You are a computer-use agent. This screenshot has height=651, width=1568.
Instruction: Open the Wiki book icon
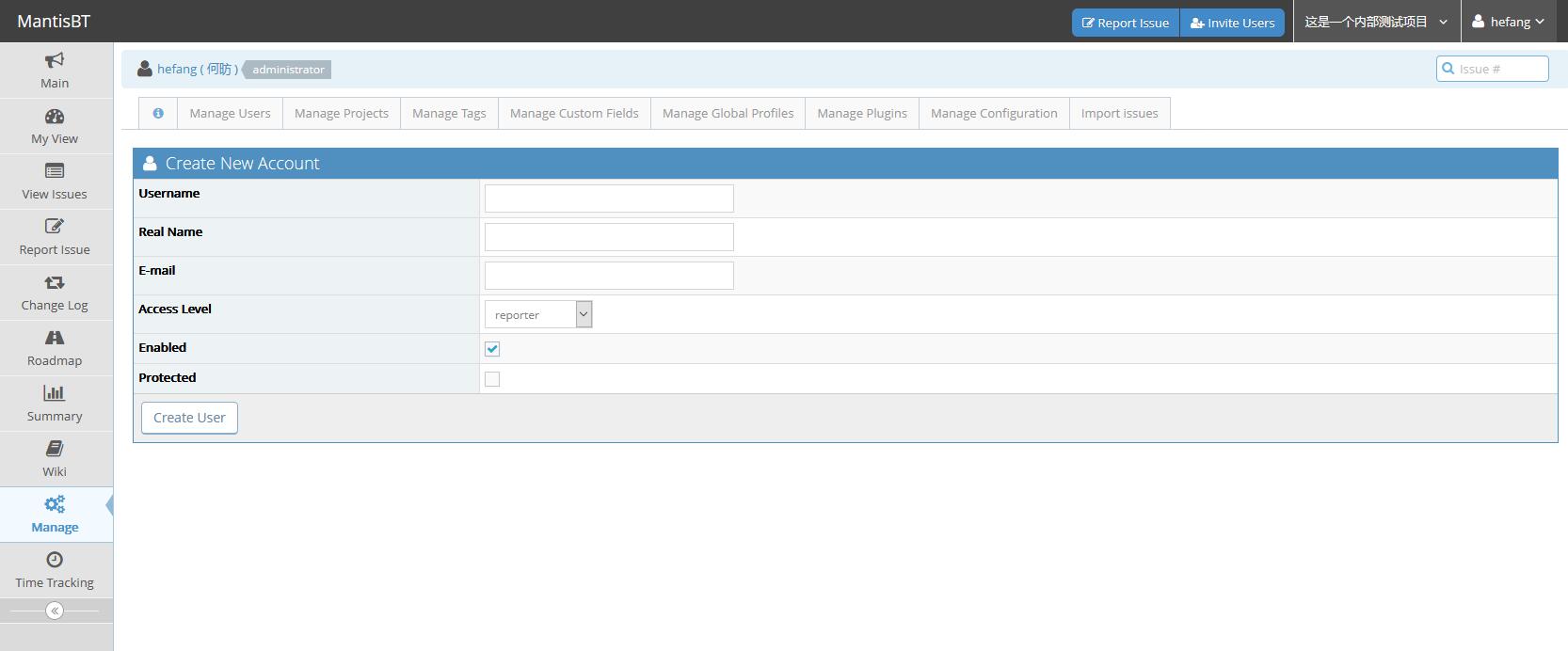[x=55, y=449]
